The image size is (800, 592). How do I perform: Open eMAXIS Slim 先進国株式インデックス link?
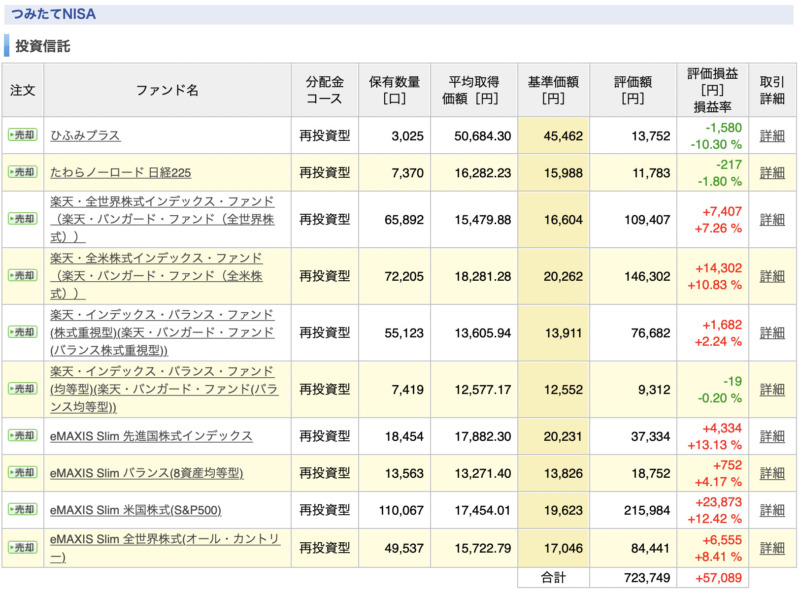(152, 436)
